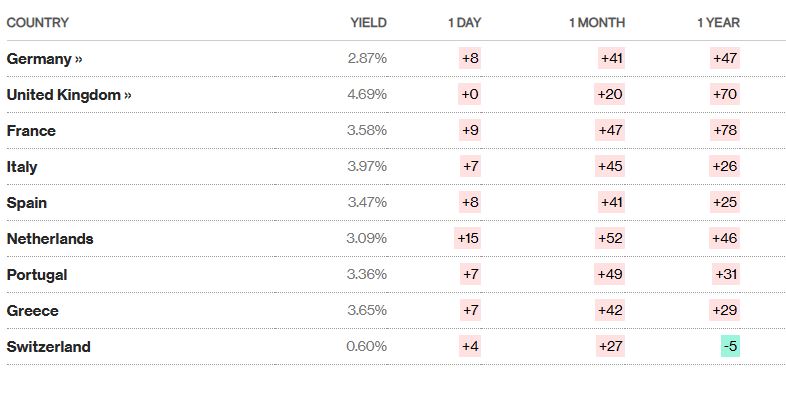Click the Spain row label
The height and width of the screenshot is (396, 786).
pos(27,203)
